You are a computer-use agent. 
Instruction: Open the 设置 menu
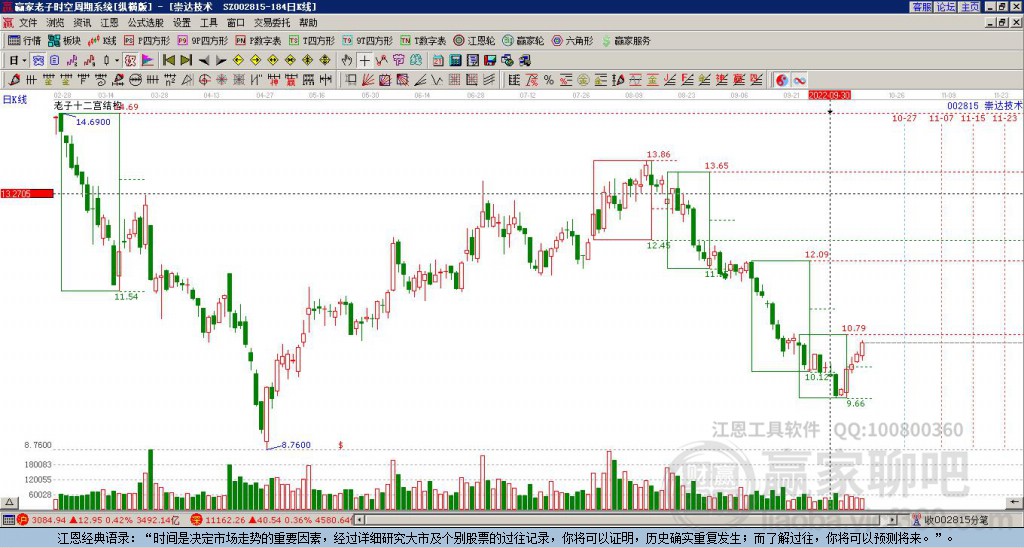click(182, 23)
